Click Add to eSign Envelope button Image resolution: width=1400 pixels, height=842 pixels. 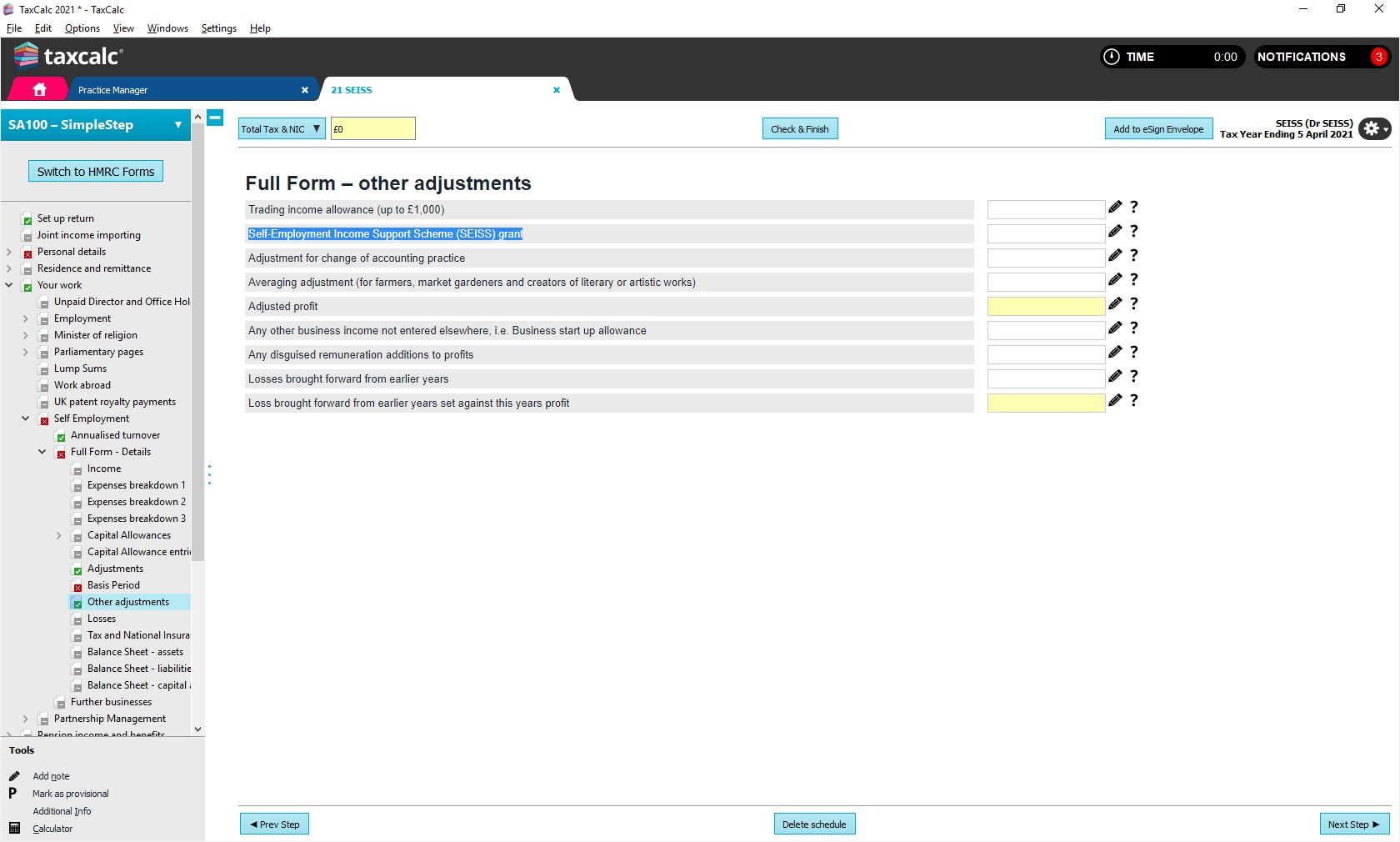coord(1158,129)
